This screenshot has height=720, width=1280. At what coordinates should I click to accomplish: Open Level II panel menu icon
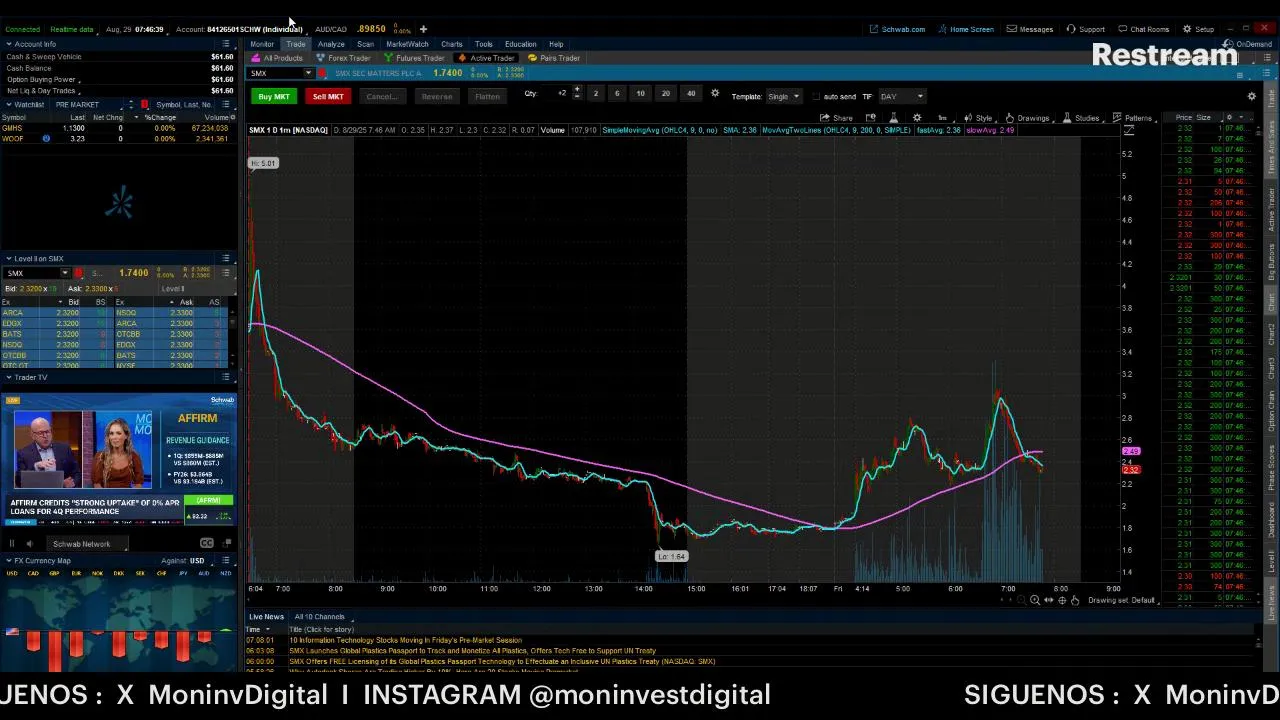pos(226,258)
